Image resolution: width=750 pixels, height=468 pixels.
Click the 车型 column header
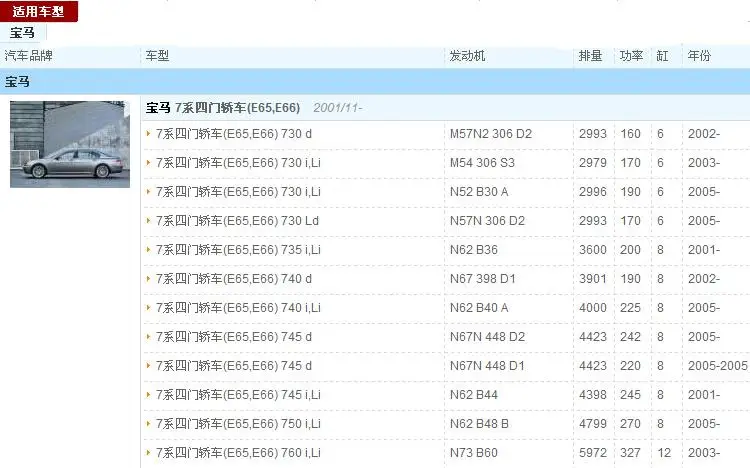tap(157, 56)
